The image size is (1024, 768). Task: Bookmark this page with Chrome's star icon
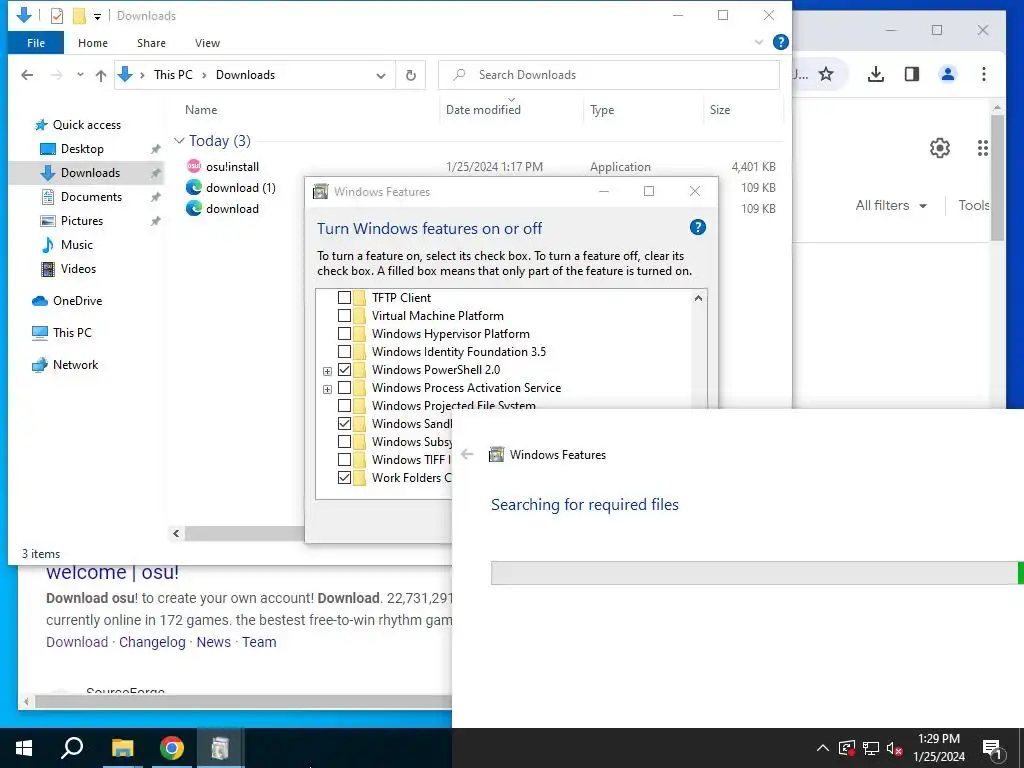pos(826,74)
